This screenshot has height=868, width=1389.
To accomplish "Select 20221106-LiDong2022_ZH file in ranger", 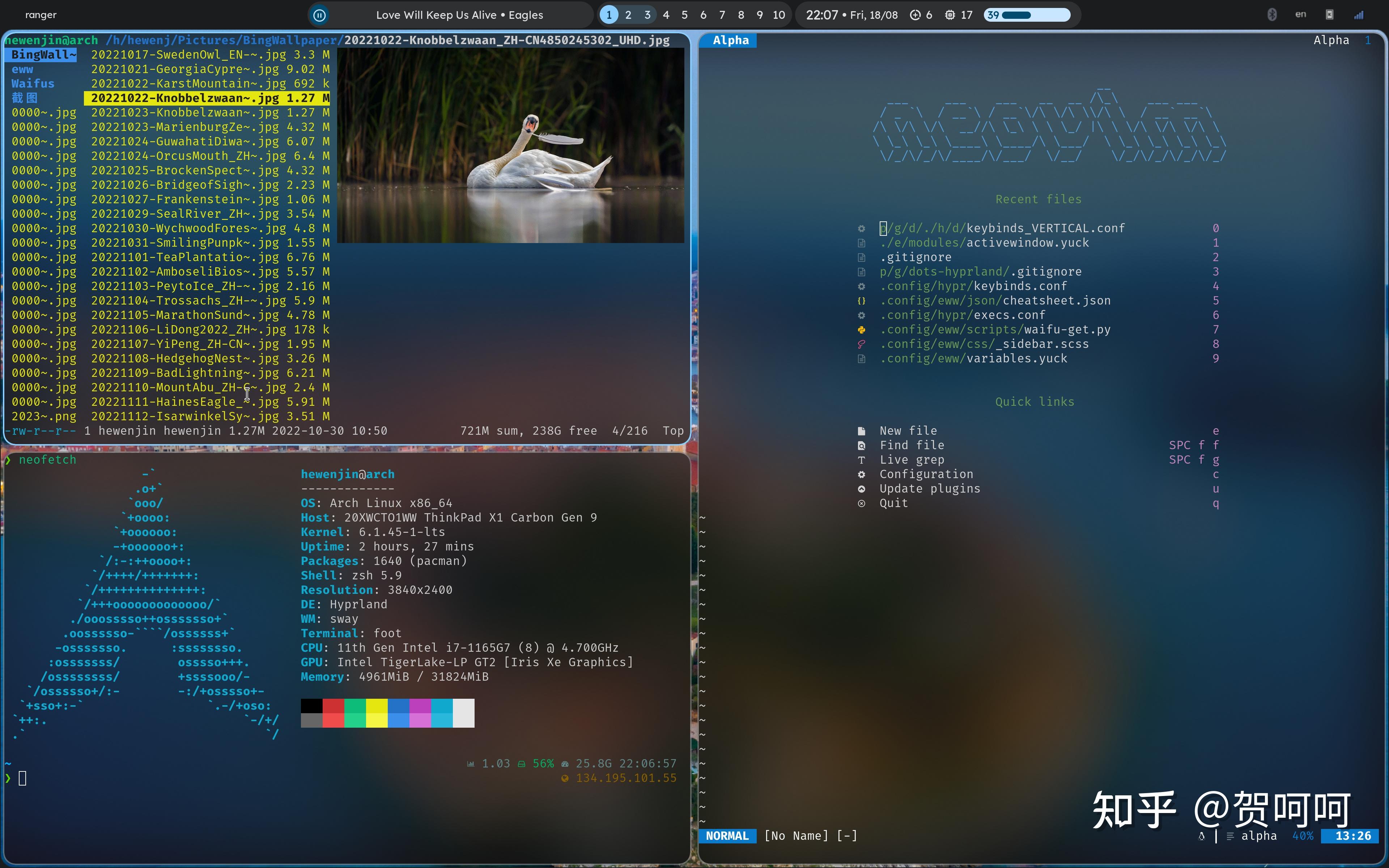I will point(210,329).
